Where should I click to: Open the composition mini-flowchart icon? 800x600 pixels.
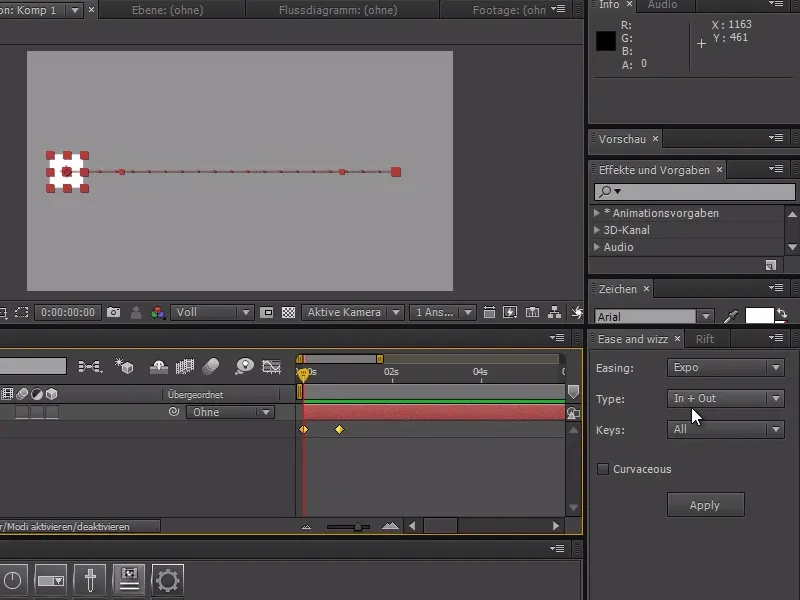(x=90, y=366)
